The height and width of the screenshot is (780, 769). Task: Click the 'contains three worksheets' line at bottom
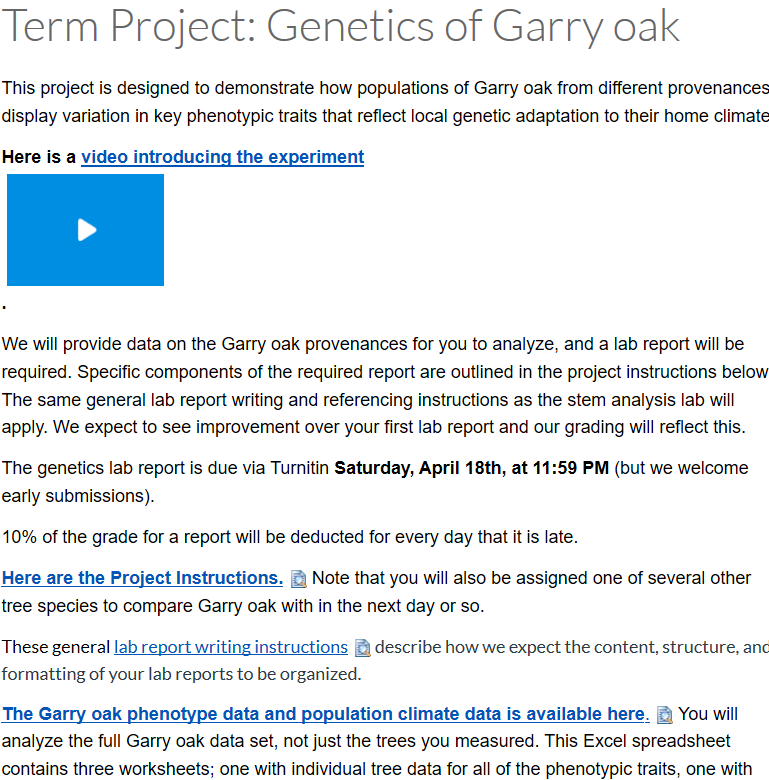tap(377, 769)
